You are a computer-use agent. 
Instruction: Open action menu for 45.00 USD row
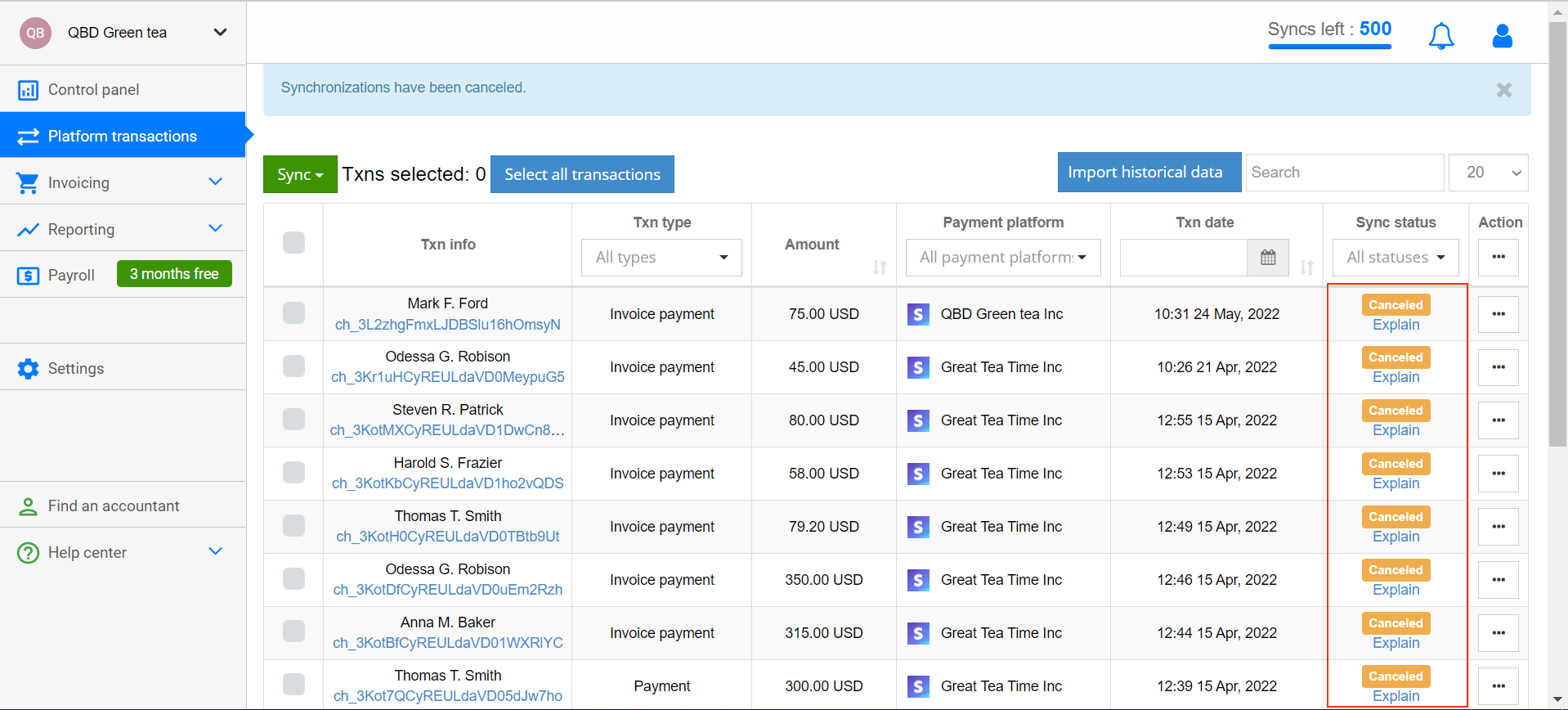click(x=1499, y=367)
